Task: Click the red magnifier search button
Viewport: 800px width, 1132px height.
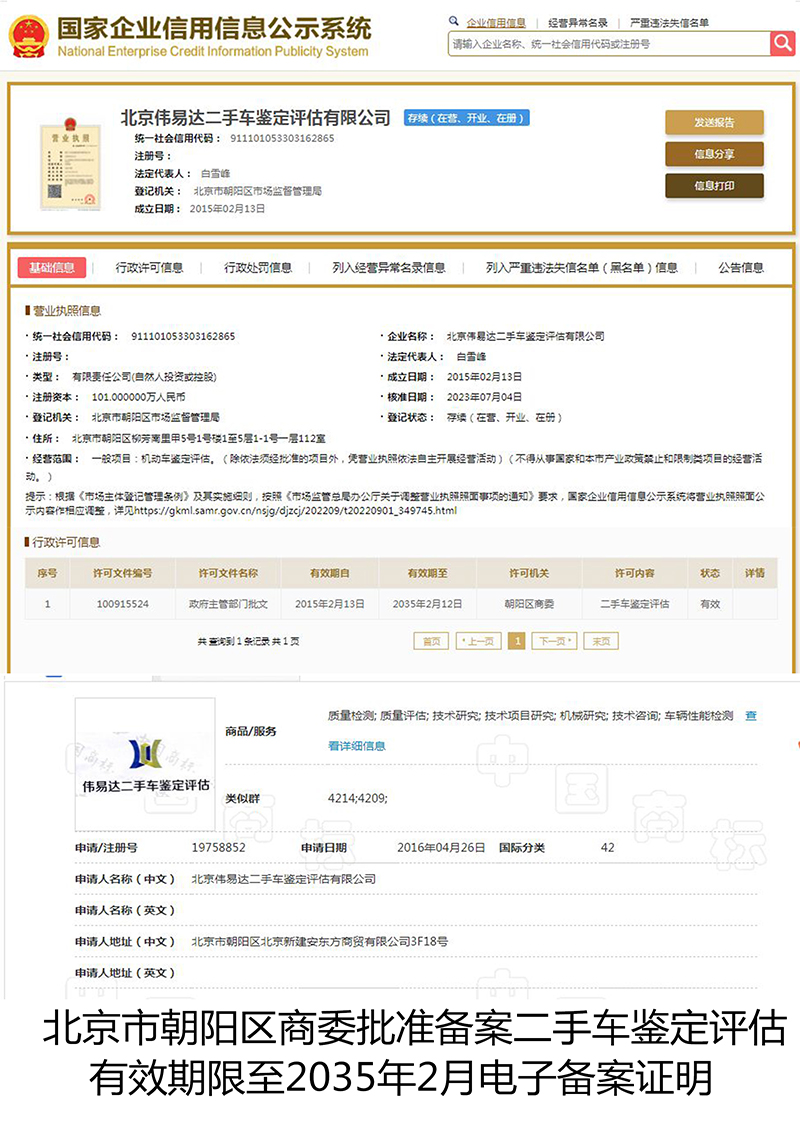Action: (x=782, y=43)
